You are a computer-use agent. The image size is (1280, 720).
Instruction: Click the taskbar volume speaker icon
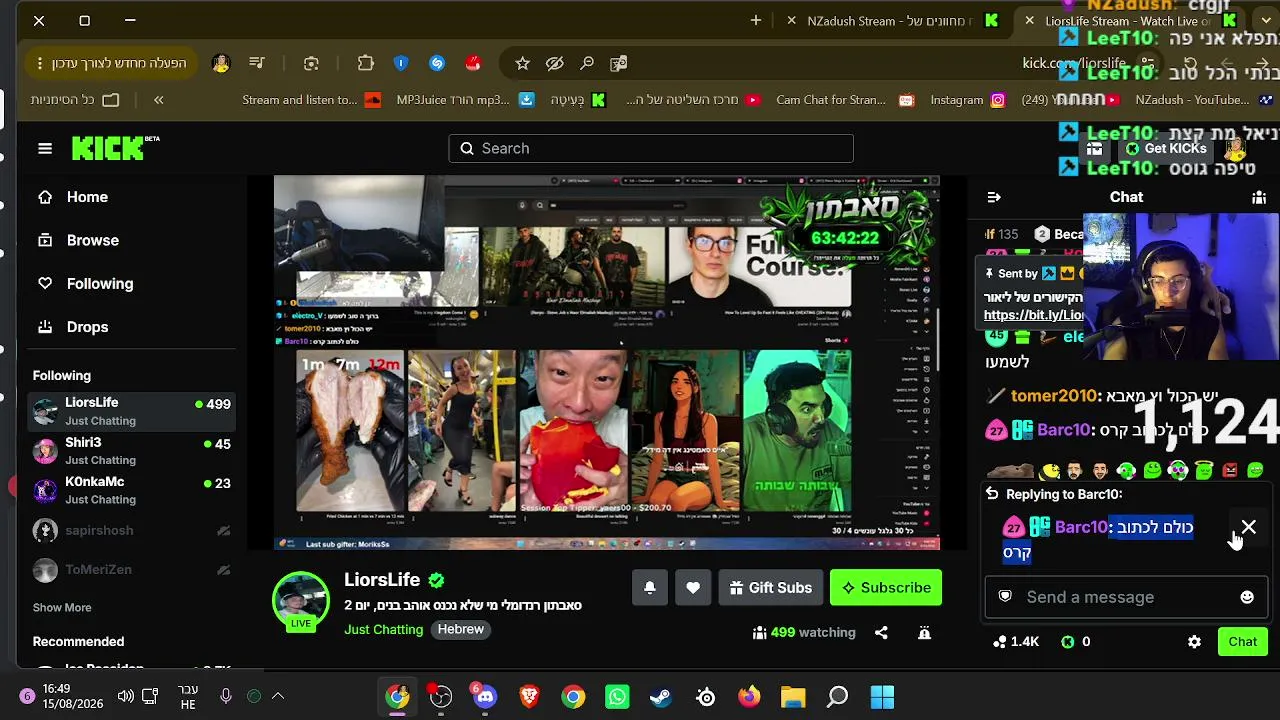pyautogui.click(x=125, y=697)
